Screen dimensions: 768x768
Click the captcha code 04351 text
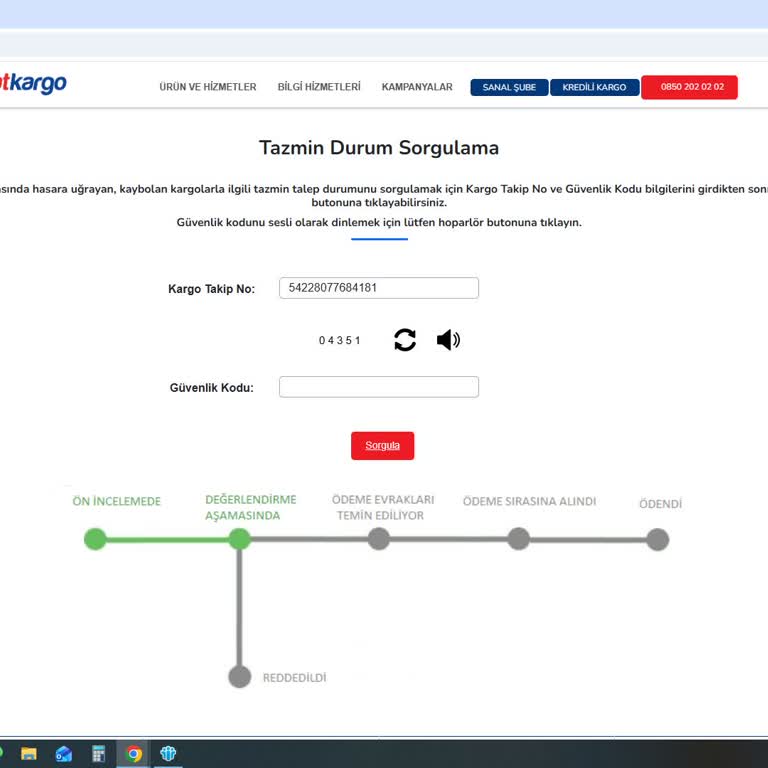[339, 340]
